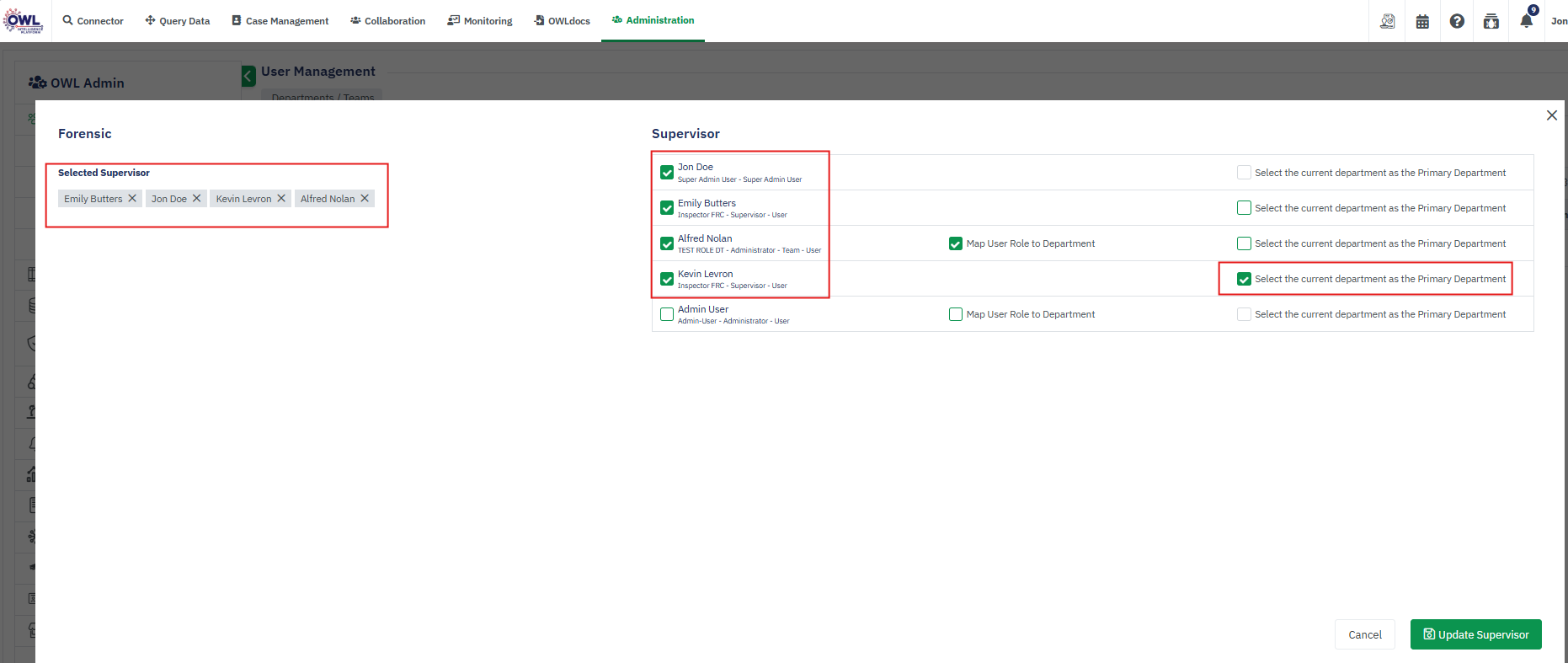The width and height of the screenshot is (1568, 663).
Task: Click the Cancel button
Action: (1364, 634)
